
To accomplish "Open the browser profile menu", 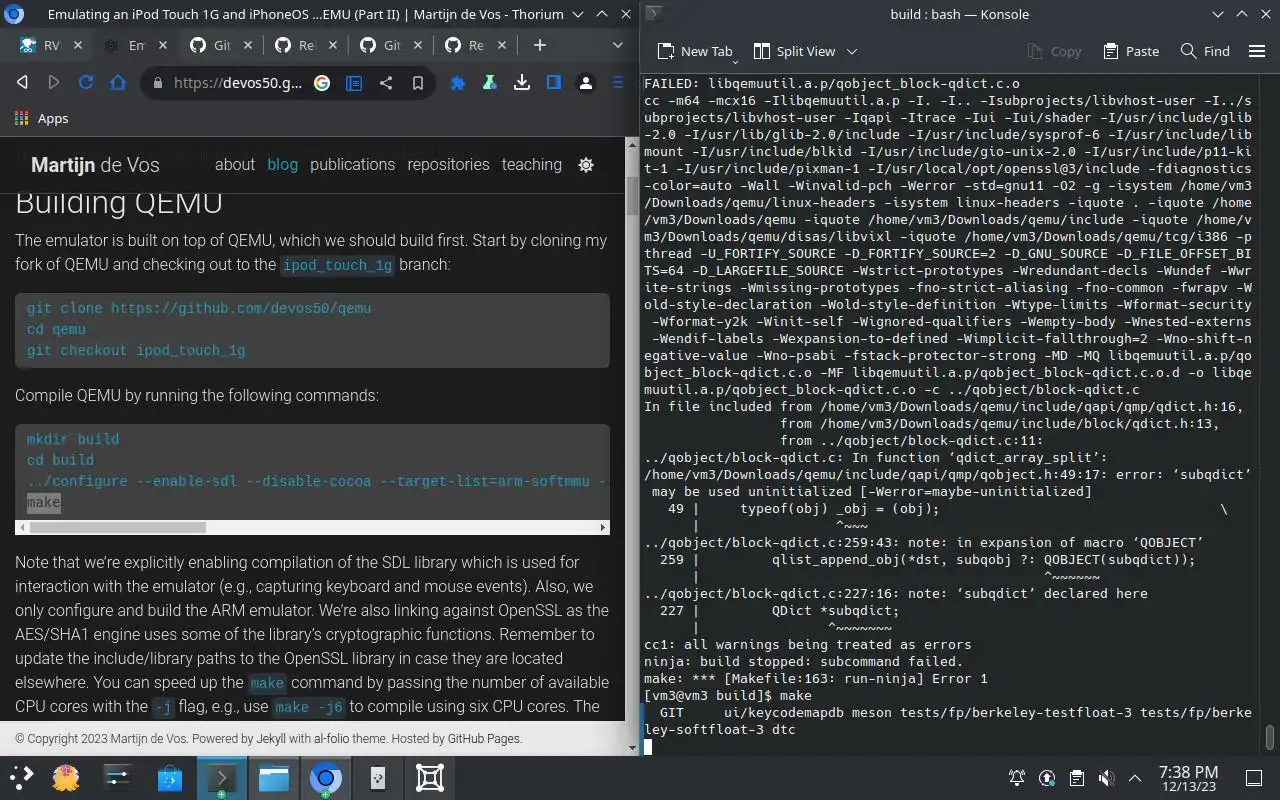I will (x=586, y=83).
